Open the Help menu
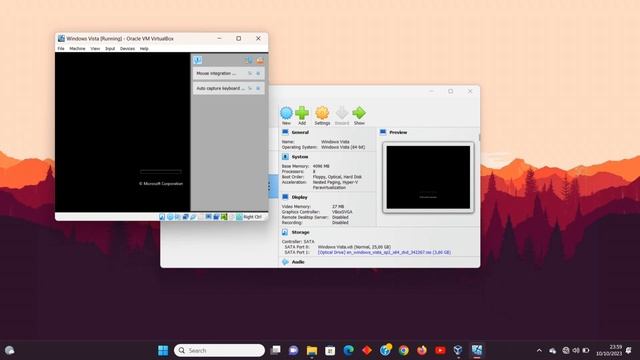The width and height of the screenshot is (640, 360). 144,49
